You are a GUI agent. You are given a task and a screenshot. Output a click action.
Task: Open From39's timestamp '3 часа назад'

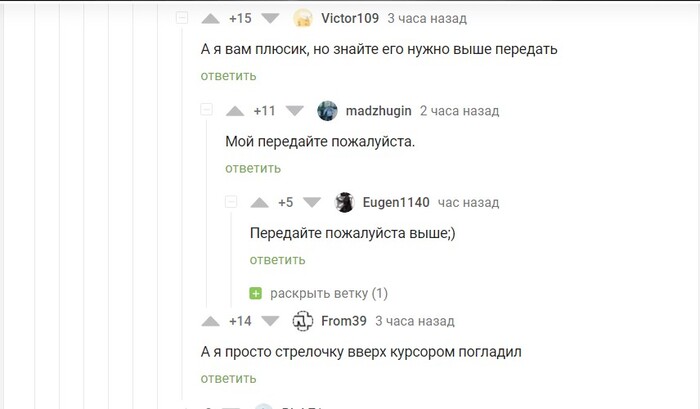(x=415, y=321)
